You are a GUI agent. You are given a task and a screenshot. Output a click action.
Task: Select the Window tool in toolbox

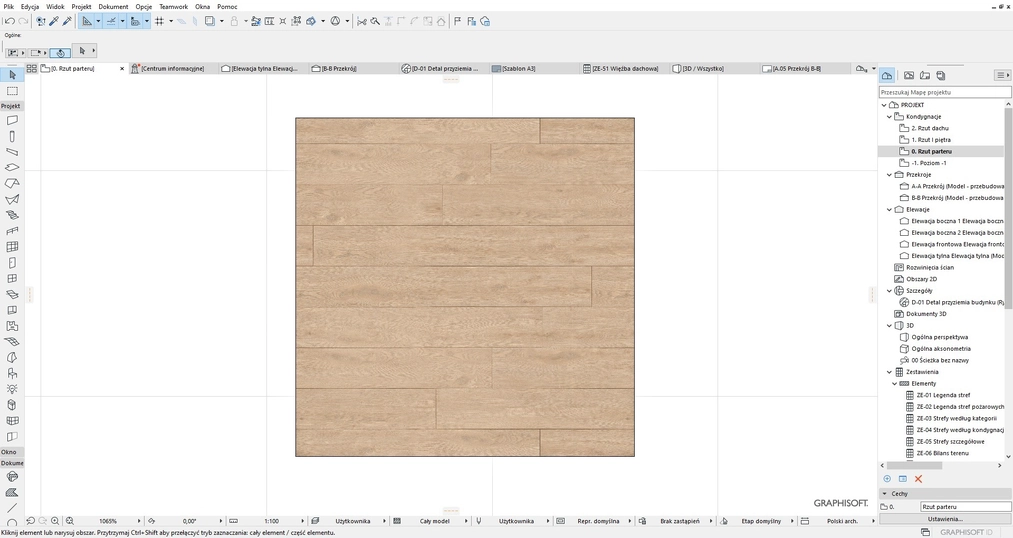(x=12, y=278)
